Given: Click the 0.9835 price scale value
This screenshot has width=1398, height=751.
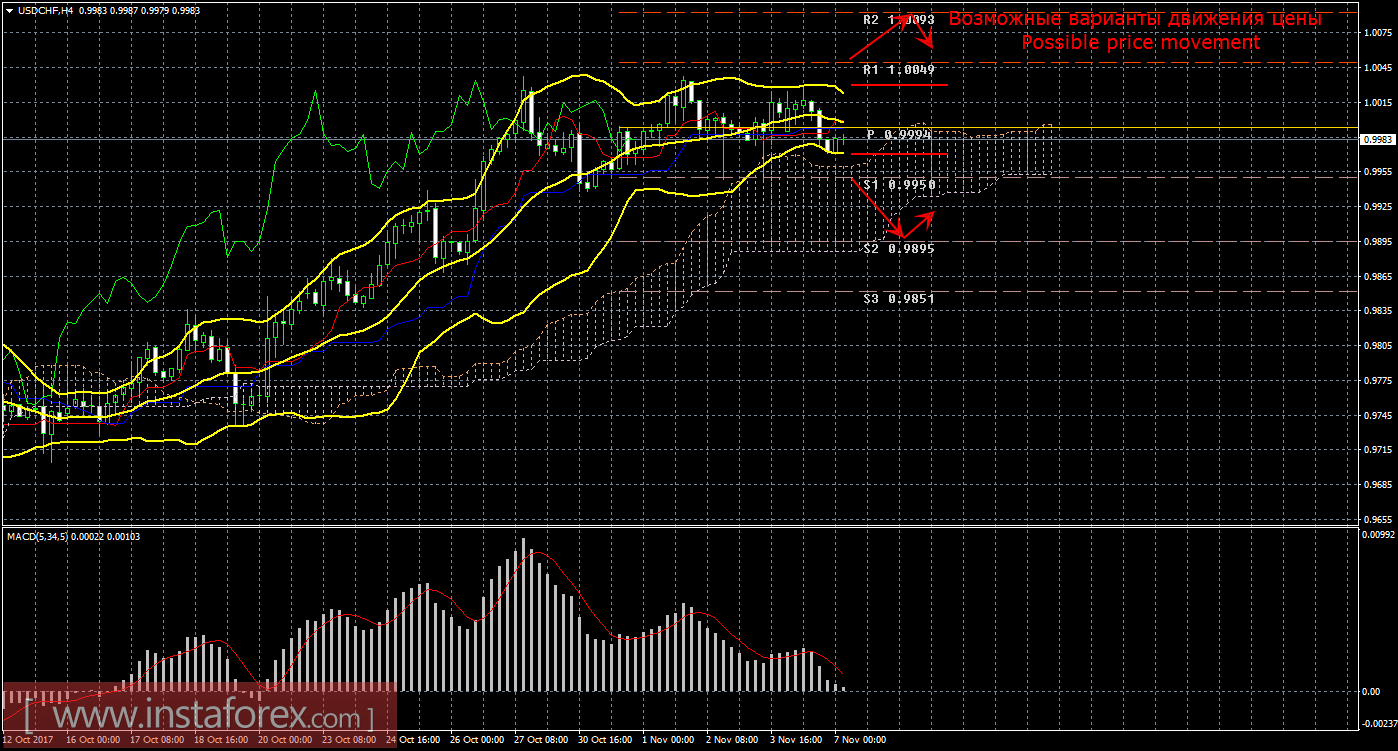Looking at the screenshot, I should tap(1377, 311).
